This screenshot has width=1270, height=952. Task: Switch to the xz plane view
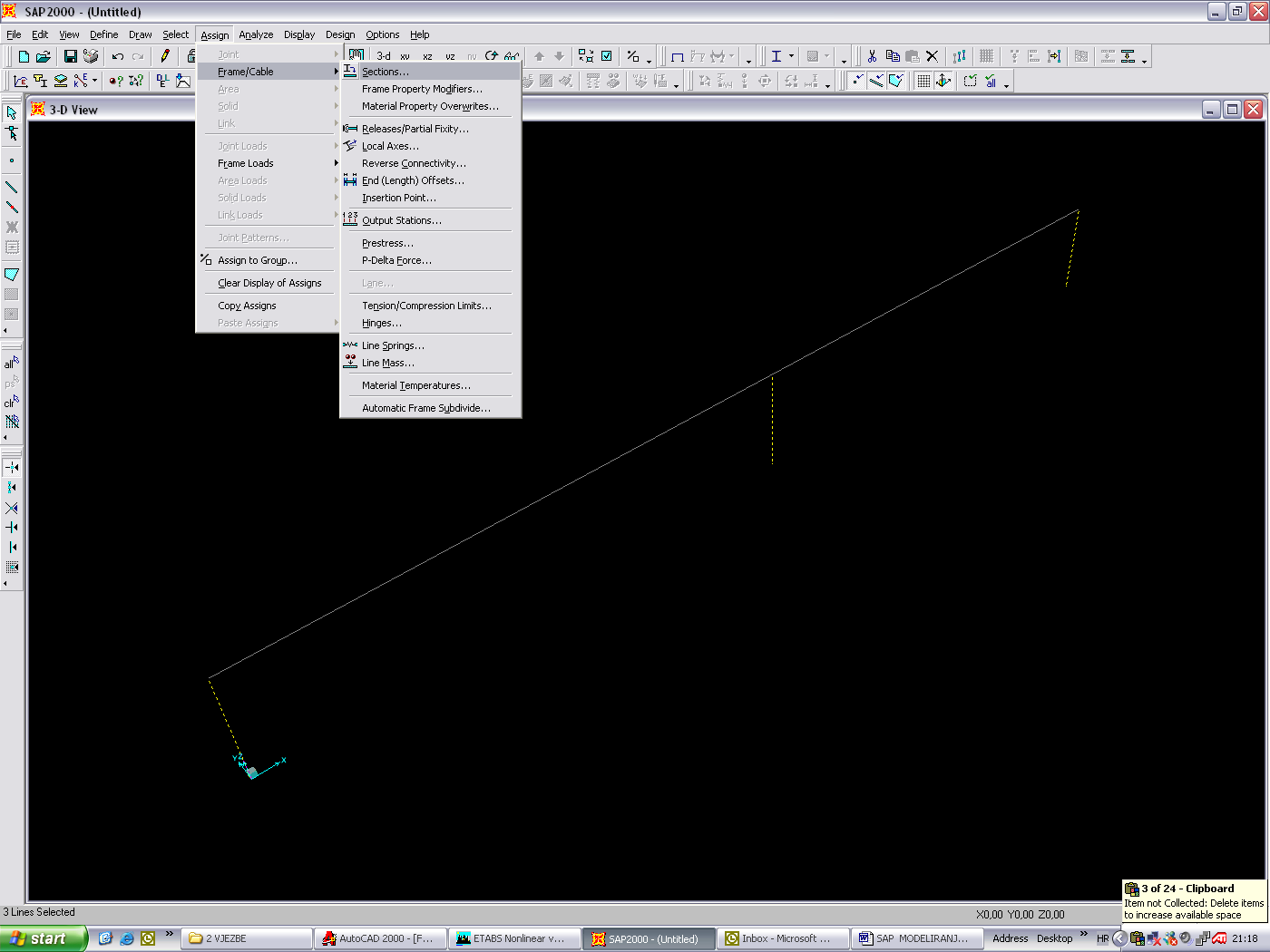(x=427, y=56)
